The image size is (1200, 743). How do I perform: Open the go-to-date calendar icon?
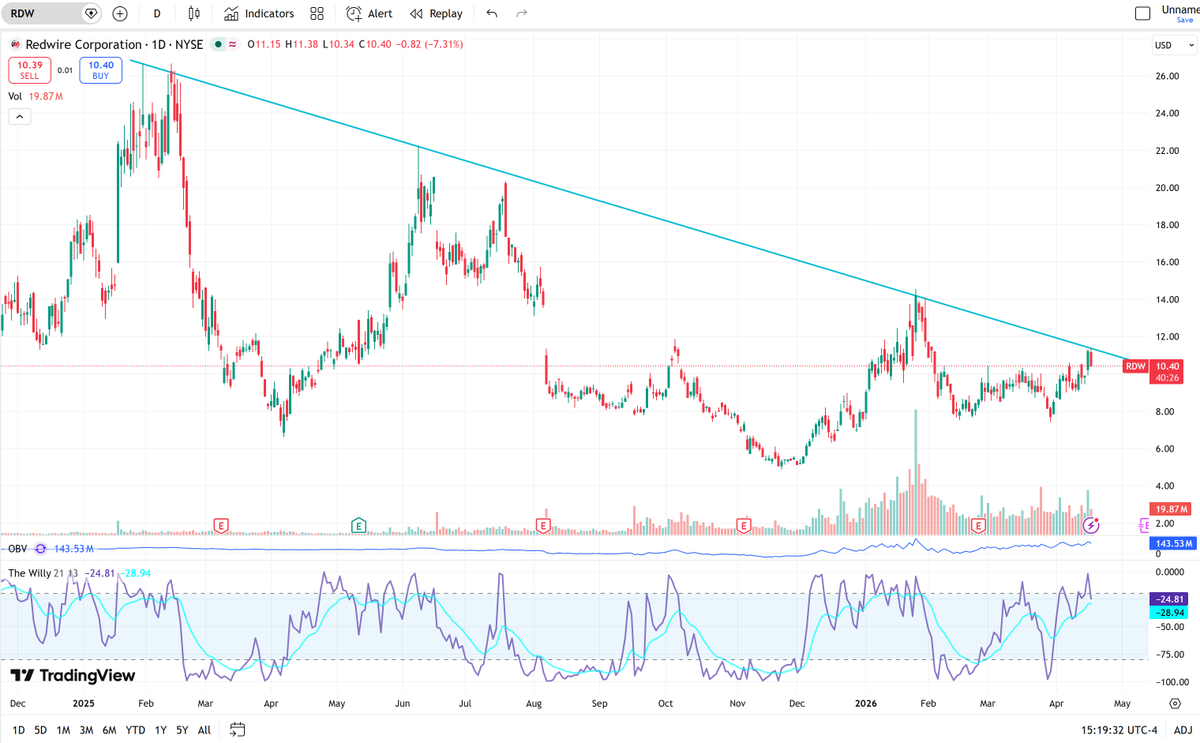(x=237, y=729)
